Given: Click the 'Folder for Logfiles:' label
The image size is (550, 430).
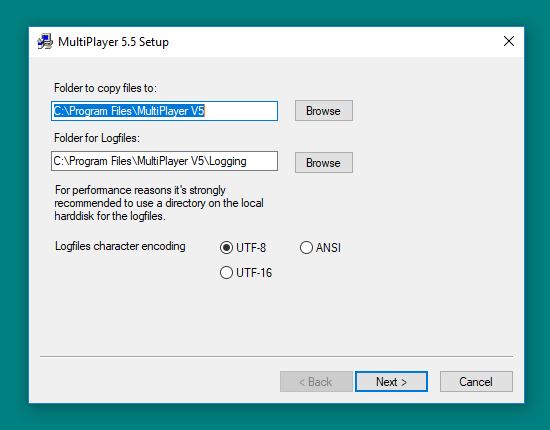Looking at the screenshot, I should tap(97, 138).
